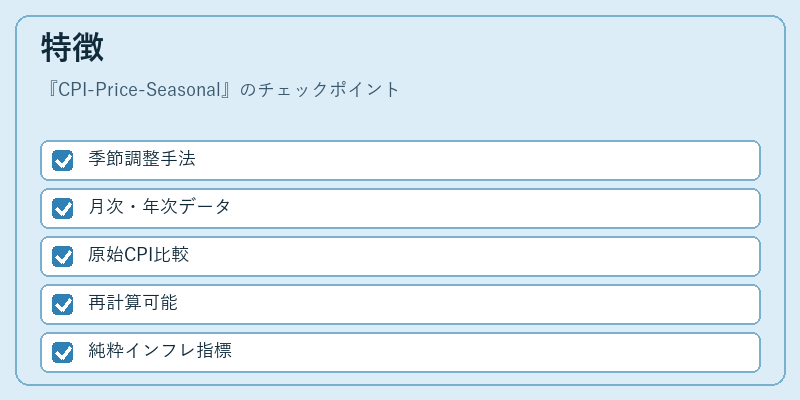The width and height of the screenshot is (800, 400).
Task: Click the のチェックポイント subtitle text
Action: [320, 90]
